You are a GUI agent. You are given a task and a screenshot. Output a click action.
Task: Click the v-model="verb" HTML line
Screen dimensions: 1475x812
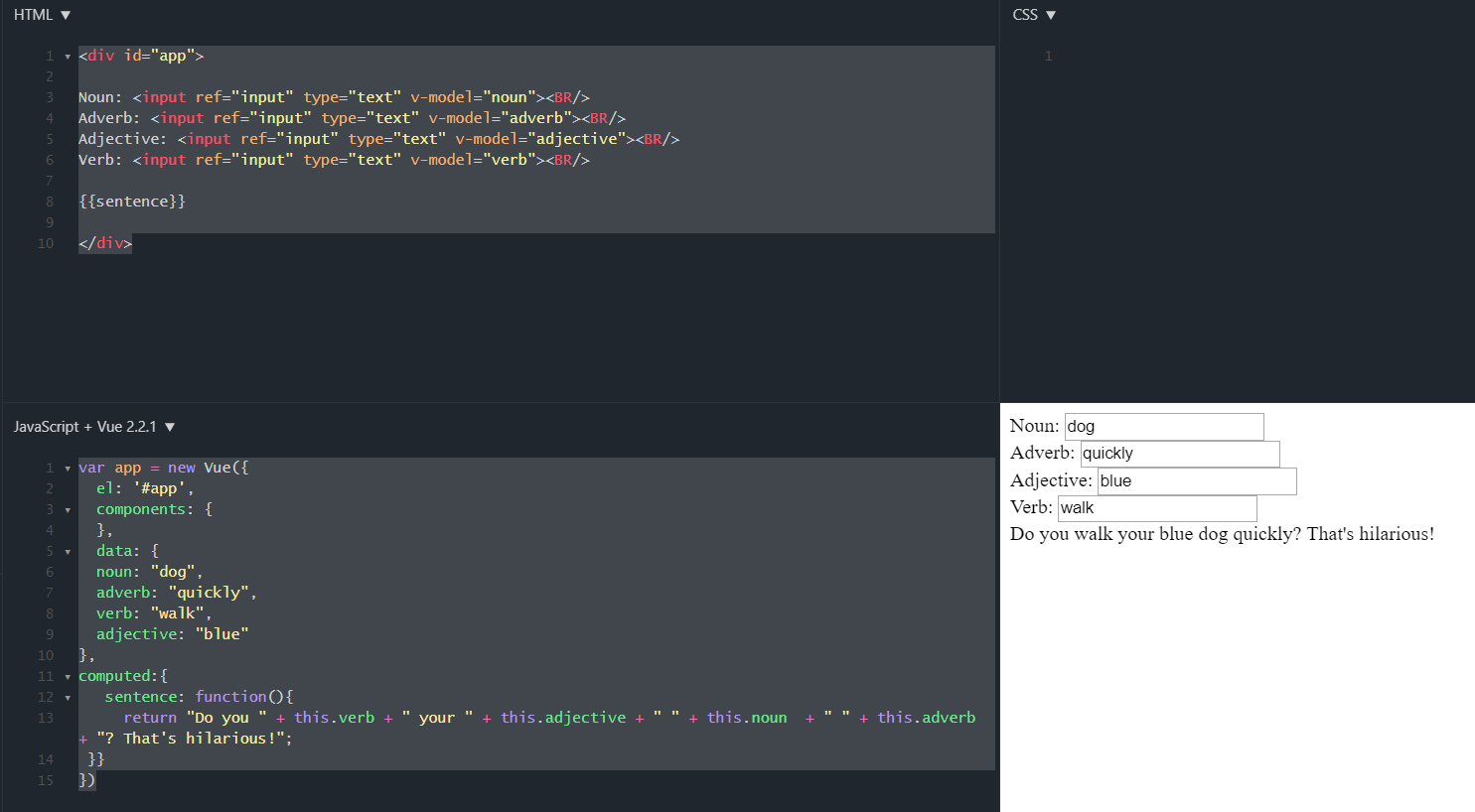[334, 160]
